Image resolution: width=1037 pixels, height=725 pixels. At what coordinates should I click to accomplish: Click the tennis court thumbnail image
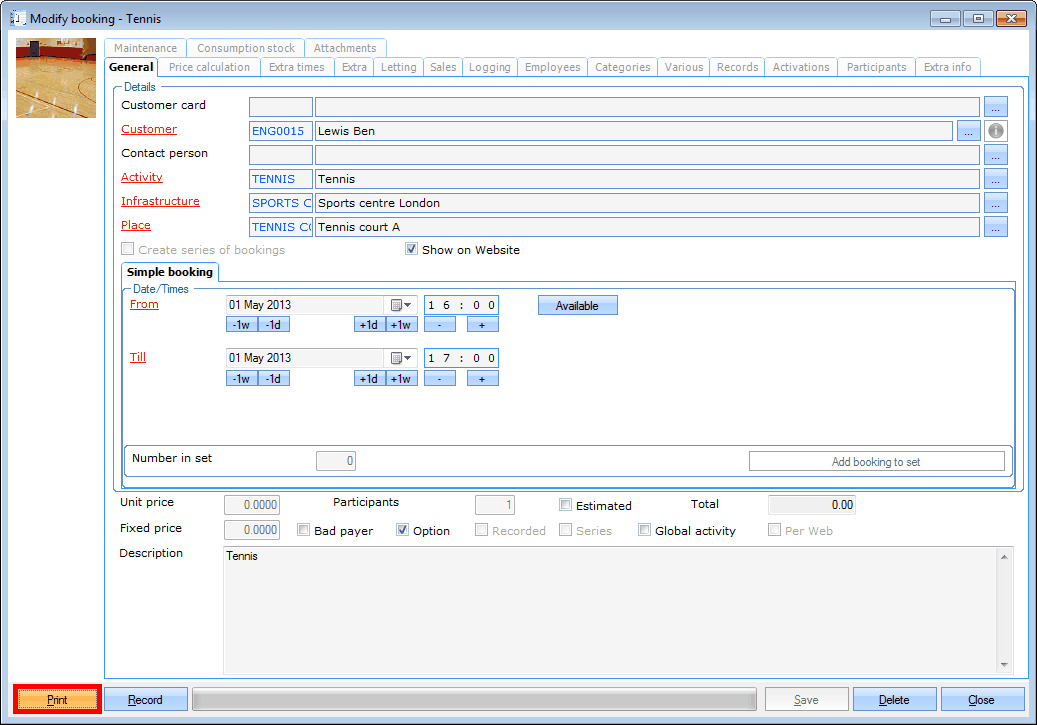[x=55, y=77]
